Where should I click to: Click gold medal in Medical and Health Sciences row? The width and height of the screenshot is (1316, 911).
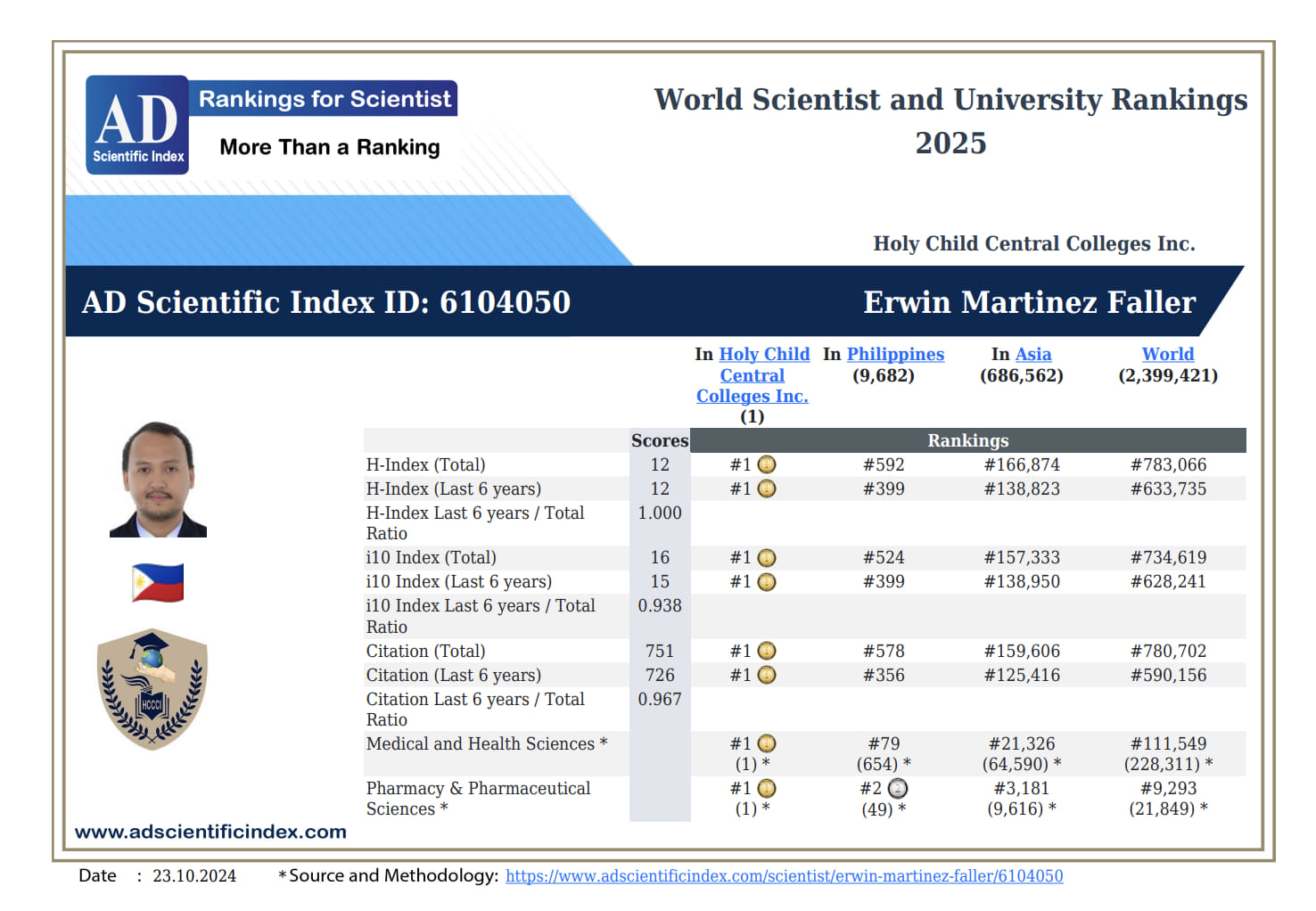(767, 743)
